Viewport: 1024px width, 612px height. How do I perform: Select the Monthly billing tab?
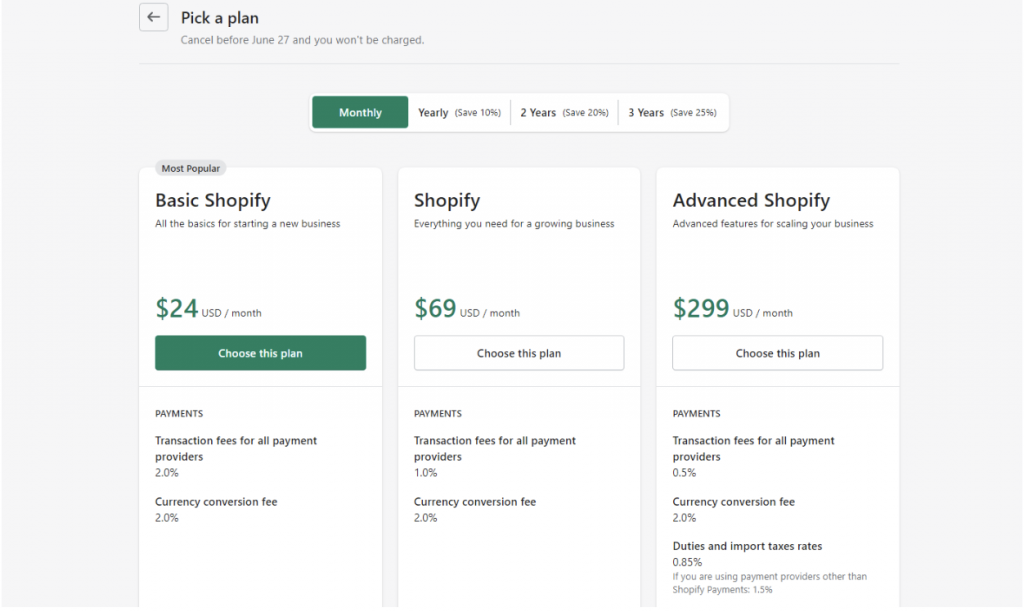(360, 112)
